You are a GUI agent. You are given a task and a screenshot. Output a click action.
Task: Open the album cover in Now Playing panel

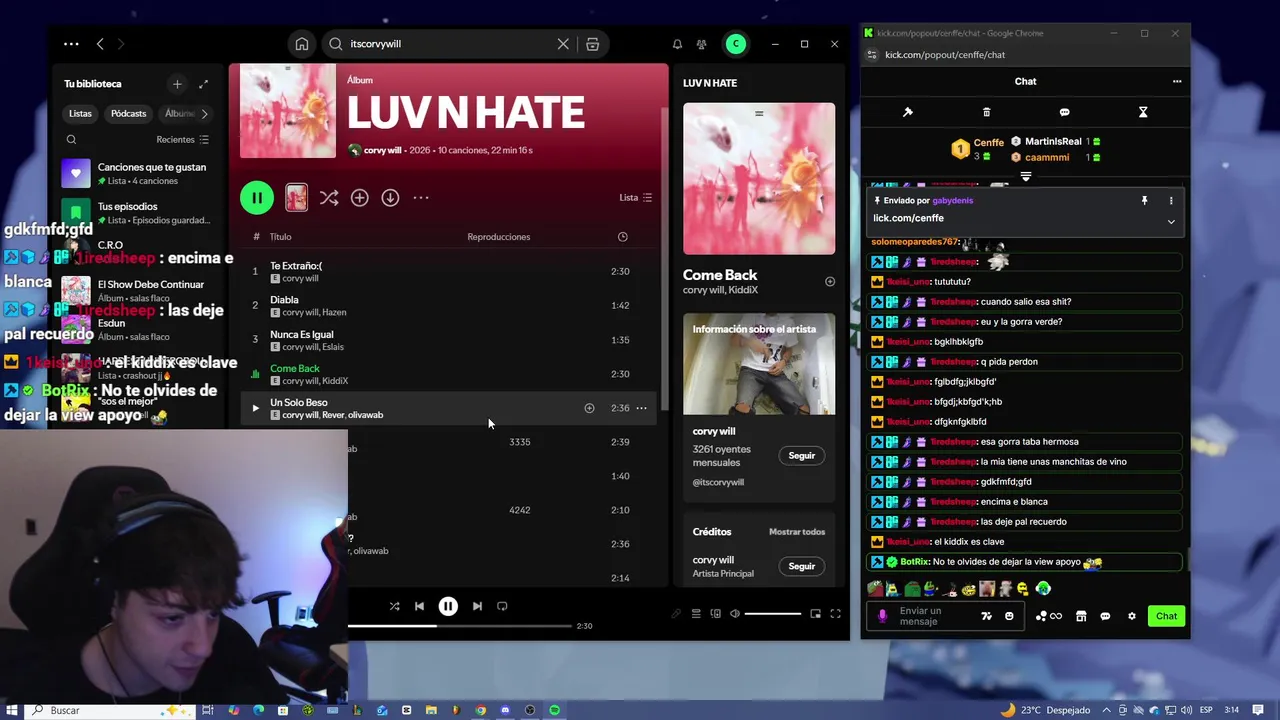pyautogui.click(x=759, y=179)
